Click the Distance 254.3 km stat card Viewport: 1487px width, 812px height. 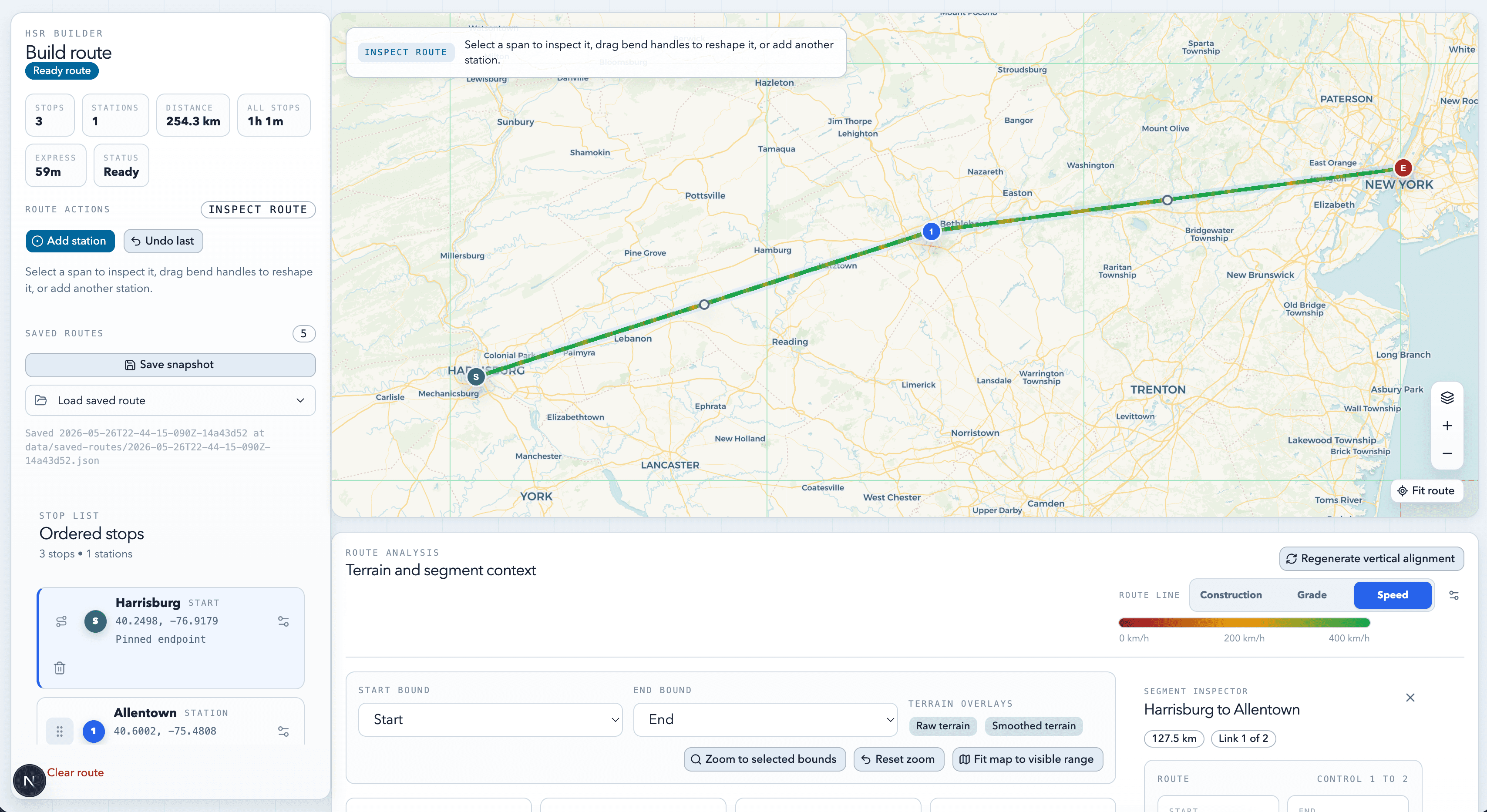coord(193,115)
